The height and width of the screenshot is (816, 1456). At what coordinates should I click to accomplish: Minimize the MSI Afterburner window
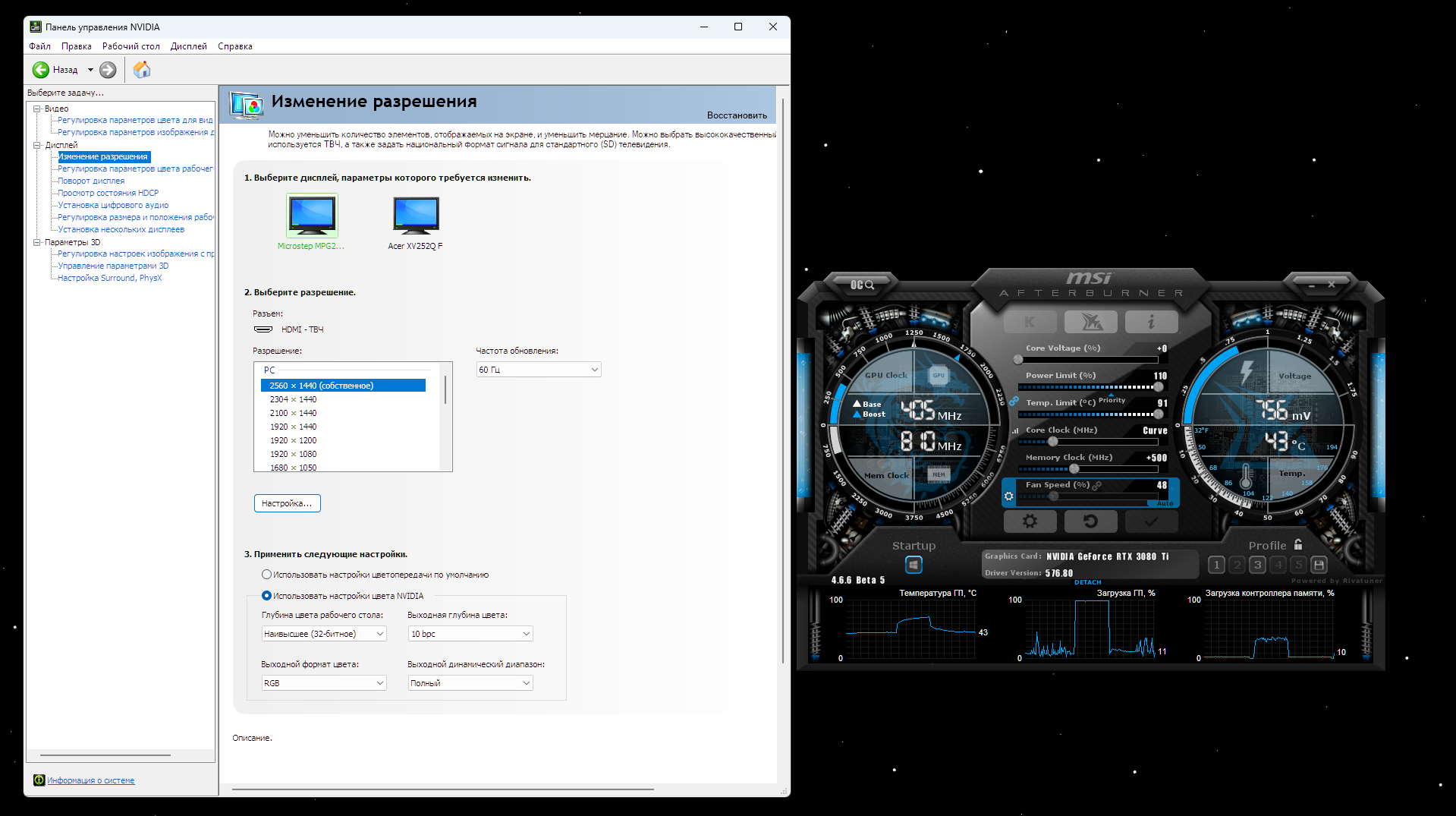tap(1312, 285)
